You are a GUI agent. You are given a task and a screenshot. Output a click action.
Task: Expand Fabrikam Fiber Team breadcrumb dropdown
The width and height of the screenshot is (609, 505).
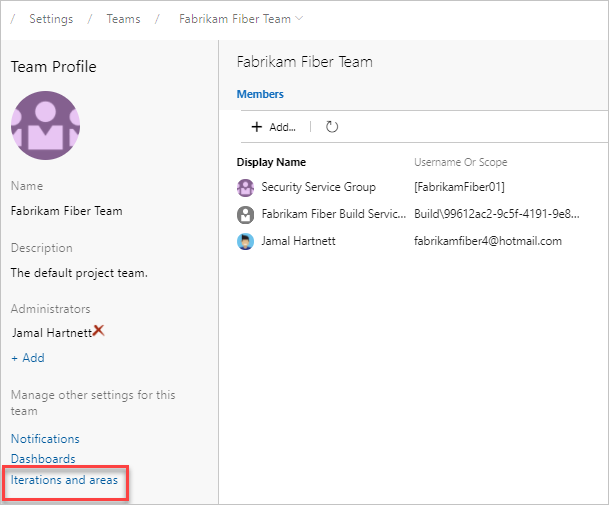point(299,18)
